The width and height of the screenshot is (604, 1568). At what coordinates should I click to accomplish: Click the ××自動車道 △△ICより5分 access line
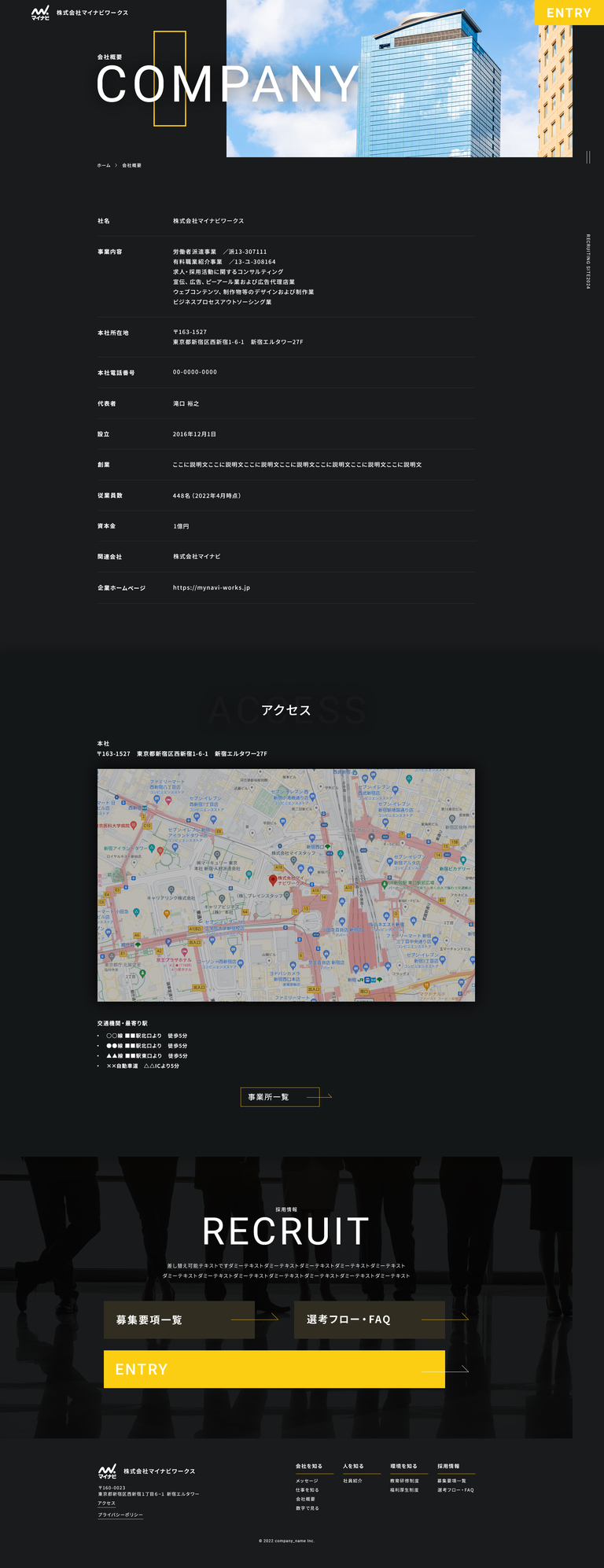[x=142, y=1066]
